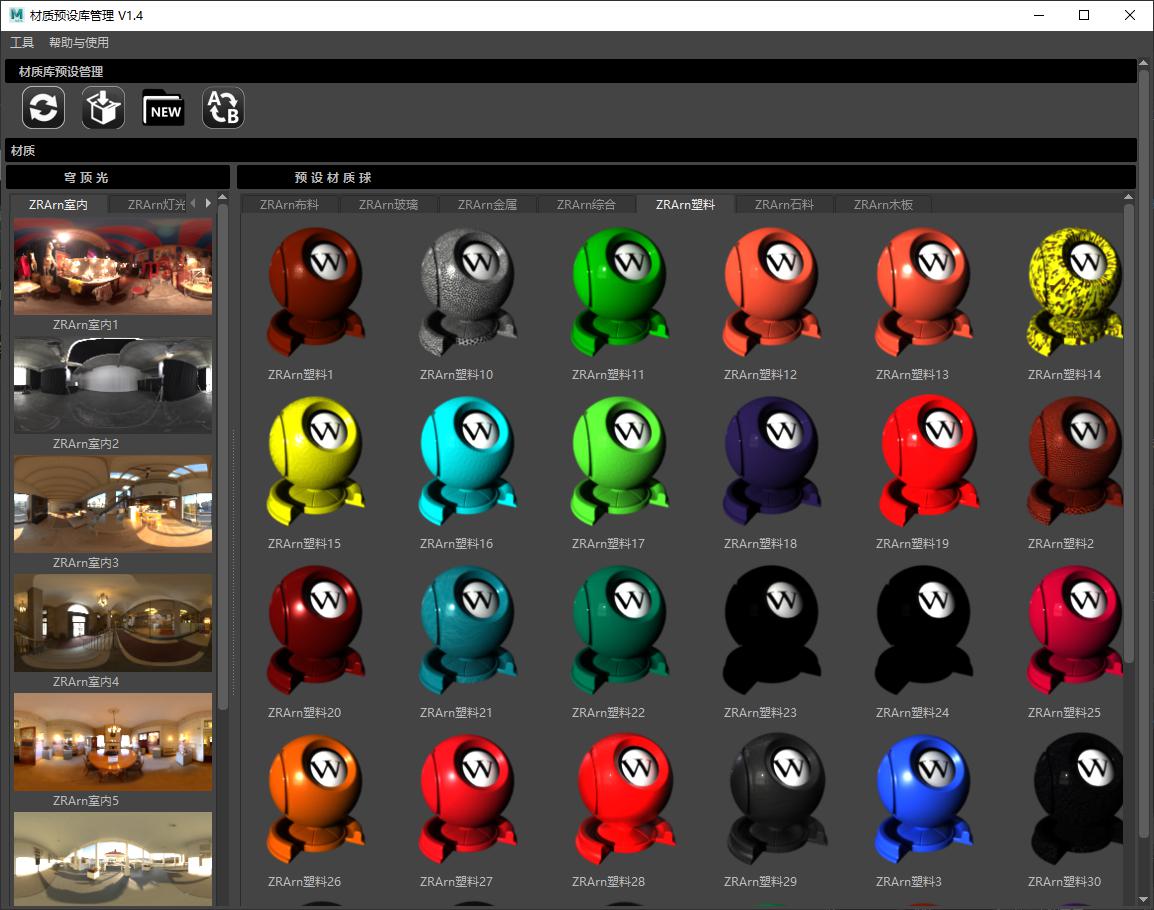Open the 帮助与使用 menu

coord(79,43)
